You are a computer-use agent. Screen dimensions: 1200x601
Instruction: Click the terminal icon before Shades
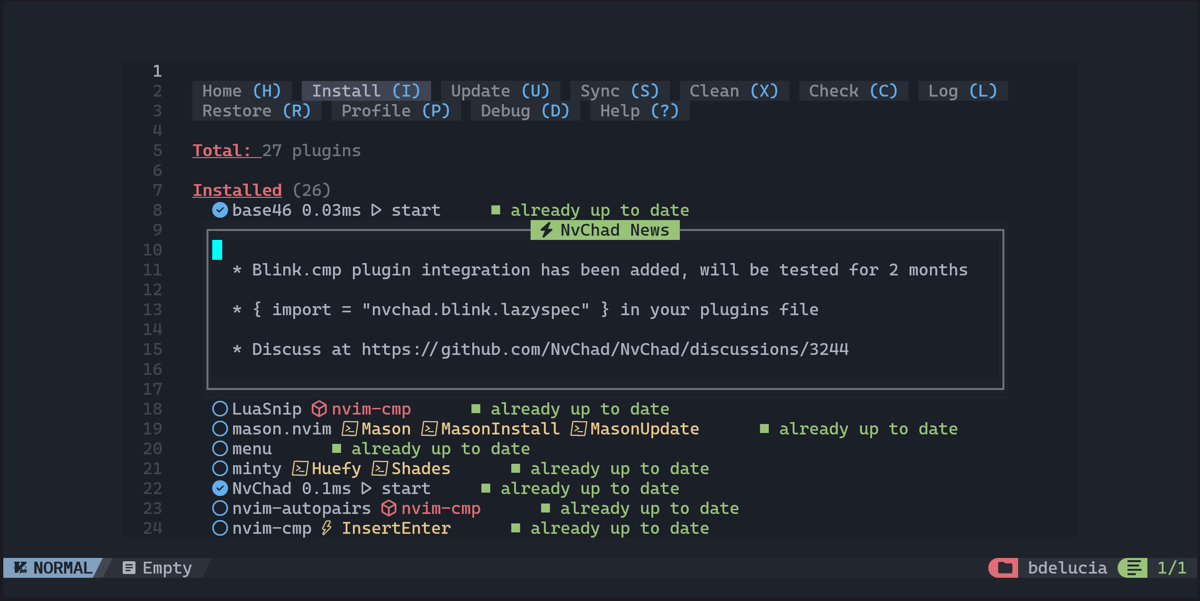pyautogui.click(x=379, y=468)
